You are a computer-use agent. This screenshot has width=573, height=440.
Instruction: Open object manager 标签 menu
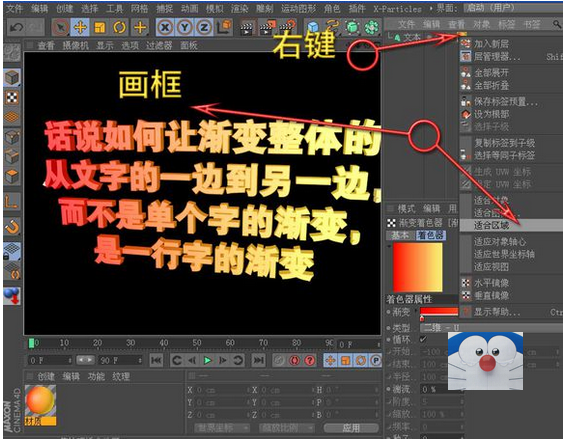pyautogui.click(x=507, y=24)
